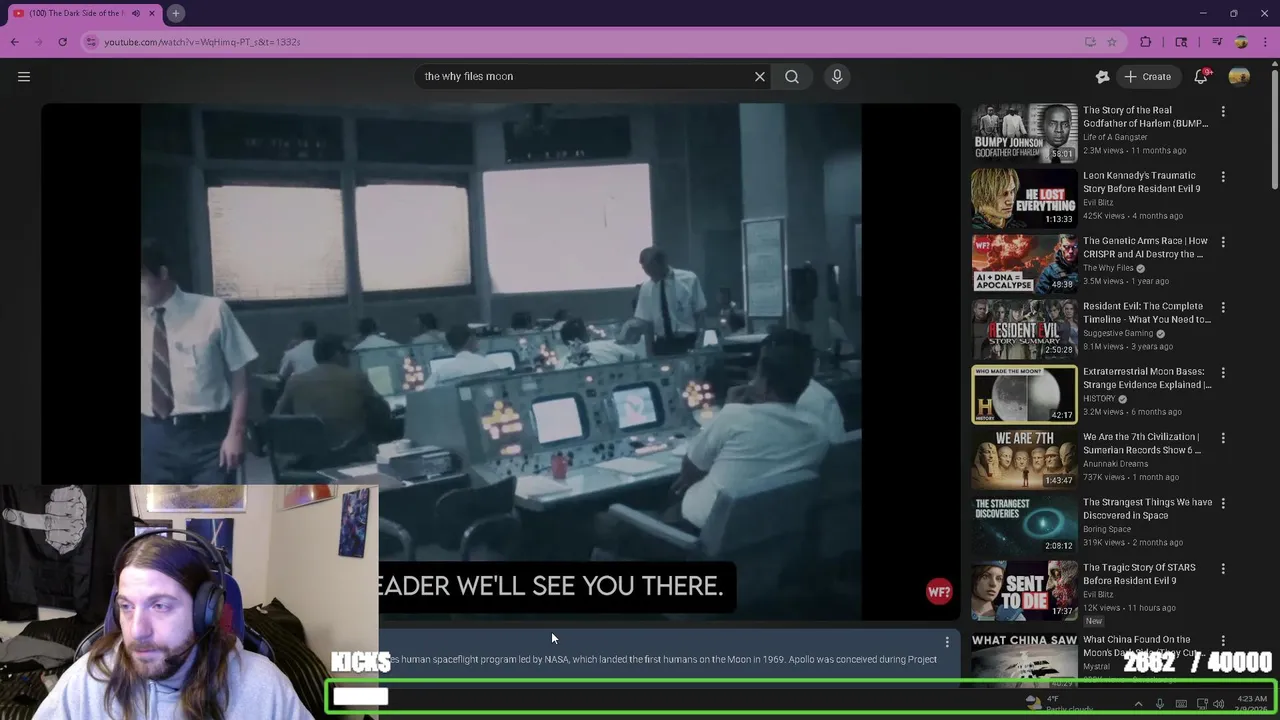
Task: Close the Dark Side of the Moon tab
Action: tap(152, 13)
